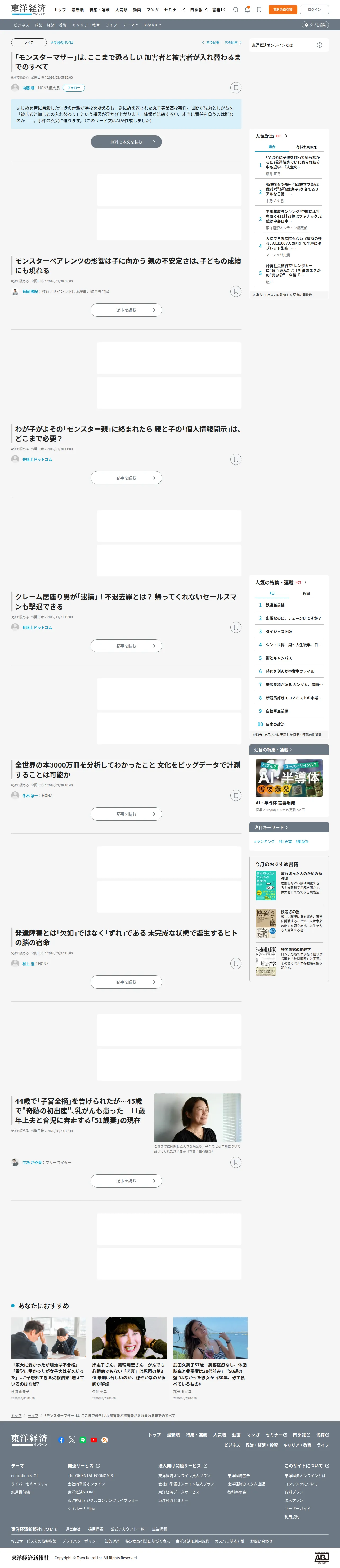The height and width of the screenshot is (1568, 340).
Task: Open キャリア・教育 tab in the top navigation bar
Action: tap(86, 25)
